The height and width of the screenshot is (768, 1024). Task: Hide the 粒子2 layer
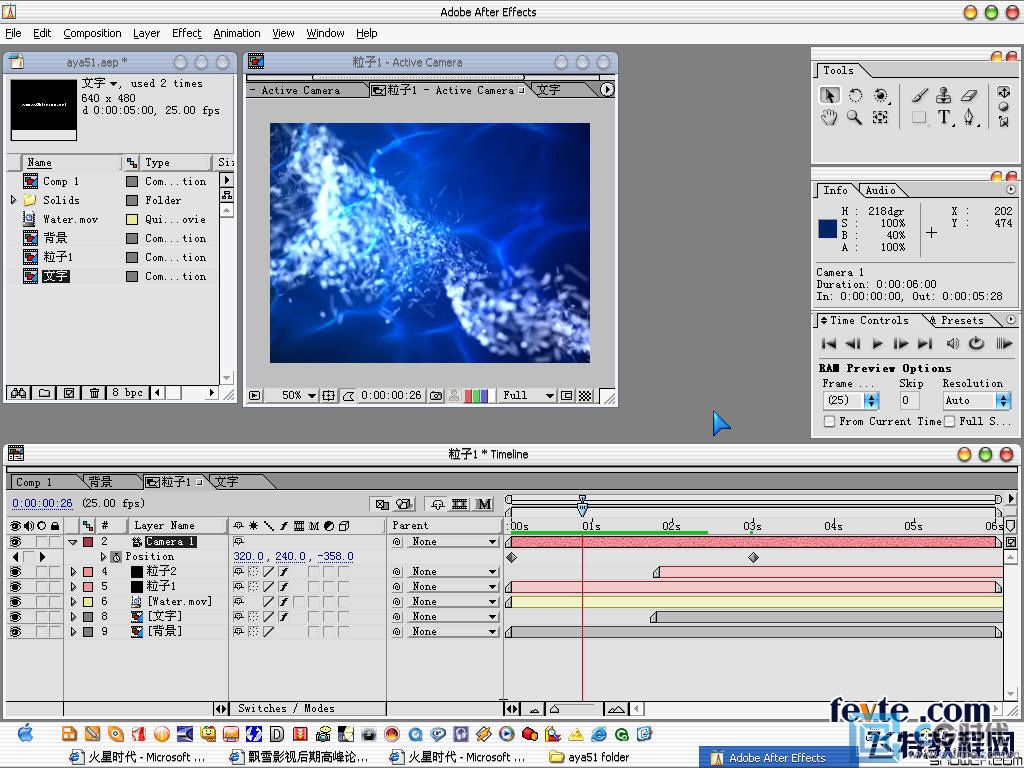click(x=15, y=571)
